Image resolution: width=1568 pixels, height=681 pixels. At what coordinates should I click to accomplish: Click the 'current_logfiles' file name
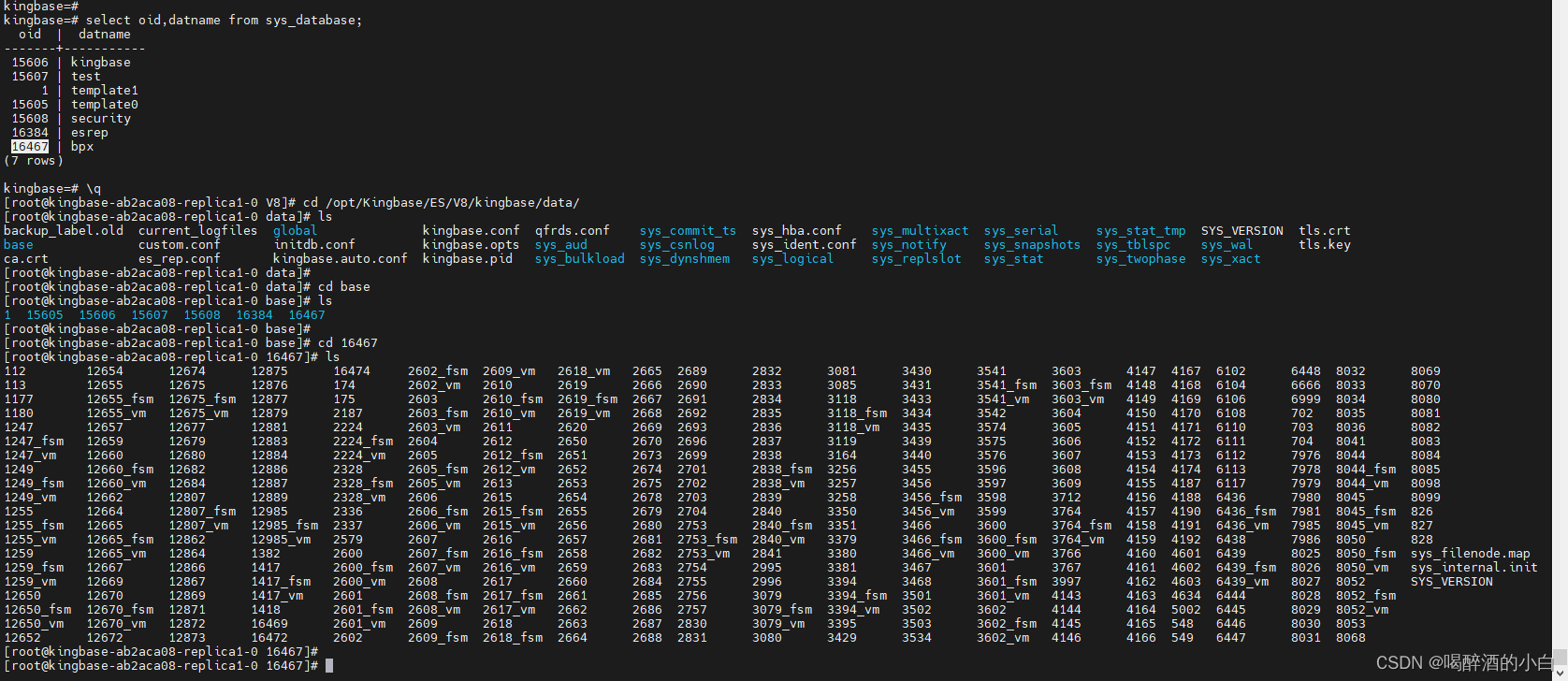[198, 231]
